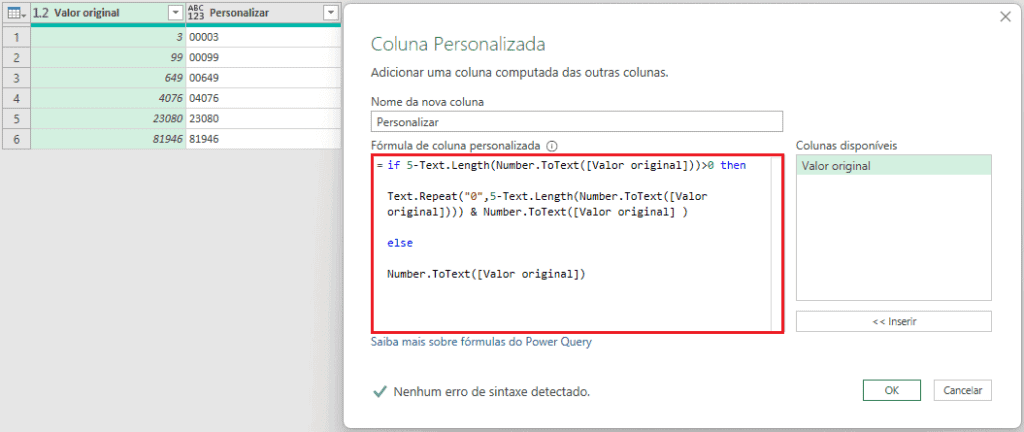Click the << Inserir button
Viewport: 1024px width, 432px height.
(893, 321)
